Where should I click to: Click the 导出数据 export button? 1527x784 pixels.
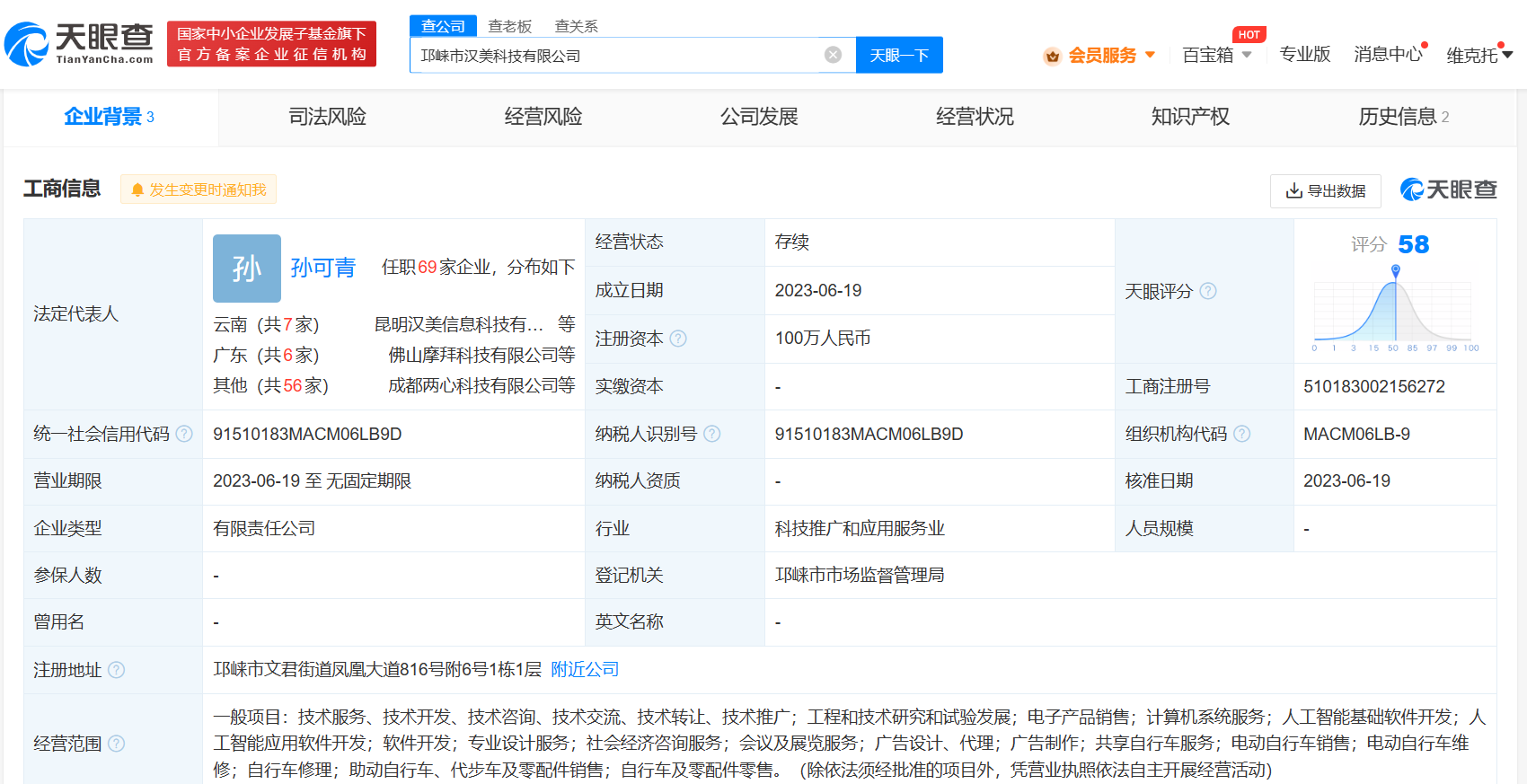tap(1325, 190)
